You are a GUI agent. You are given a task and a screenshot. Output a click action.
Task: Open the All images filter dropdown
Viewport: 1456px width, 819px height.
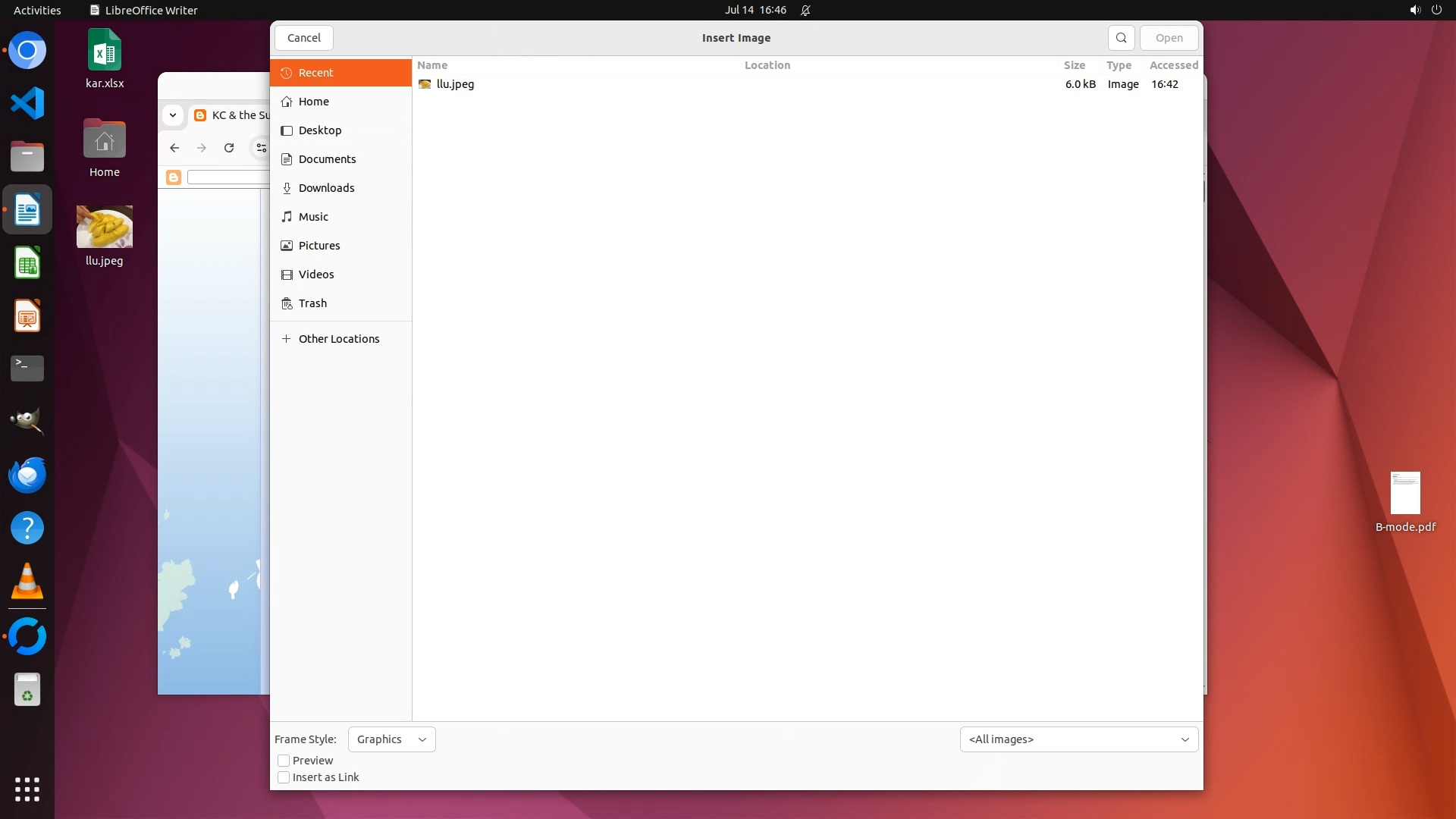[x=1078, y=739]
